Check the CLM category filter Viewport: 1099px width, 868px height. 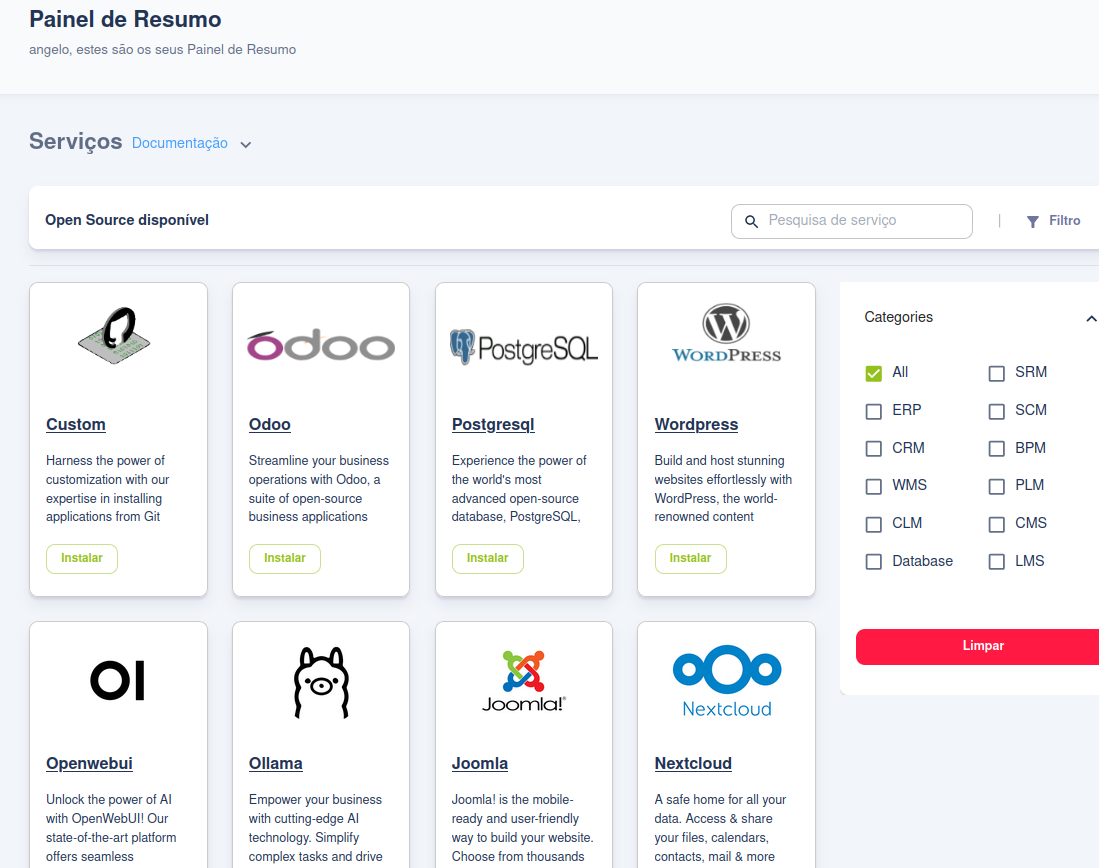click(873, 524)
